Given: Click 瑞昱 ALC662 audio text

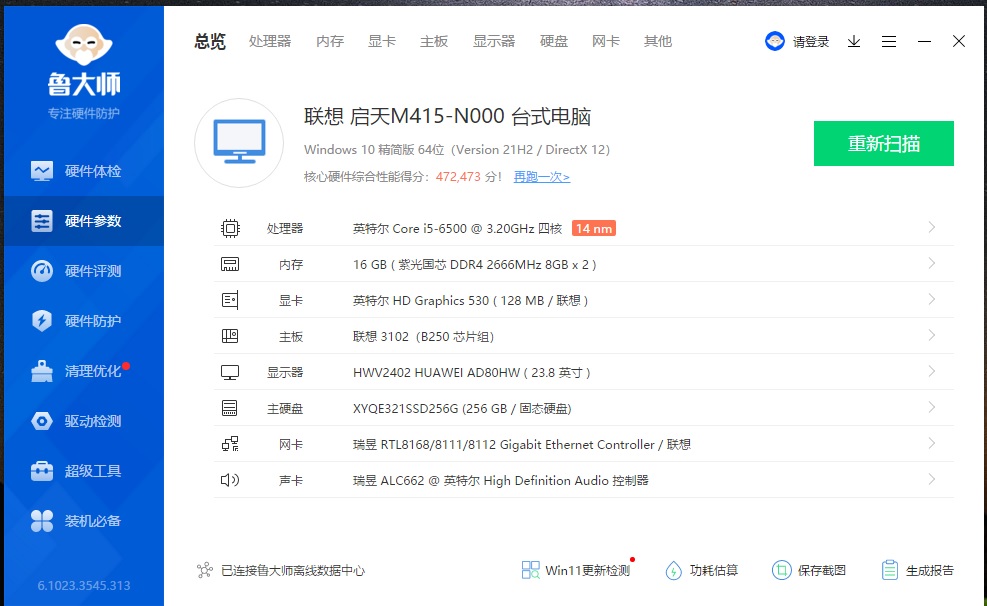Looking at the screenshot, I should click(x=500, y=481).
